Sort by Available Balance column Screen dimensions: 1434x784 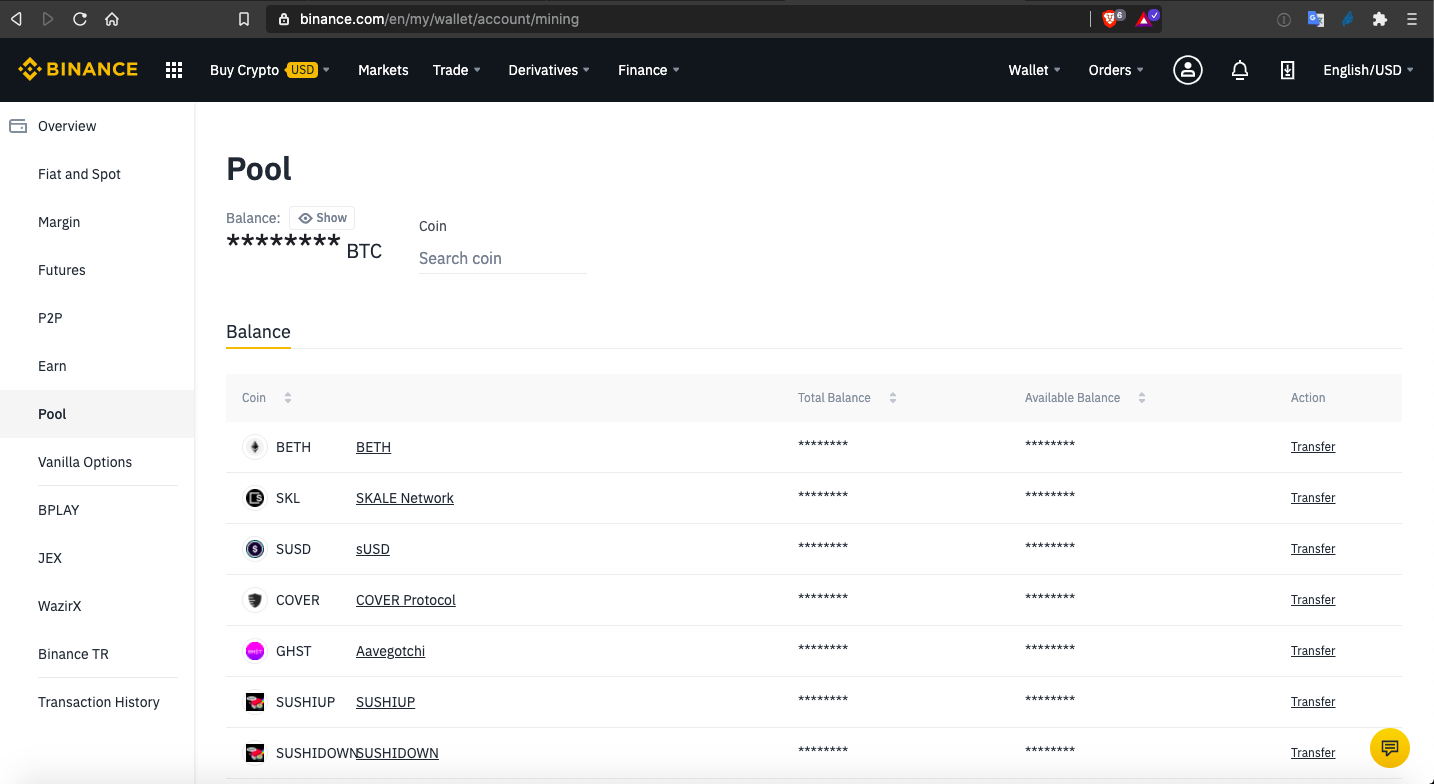click(1085, 398)
